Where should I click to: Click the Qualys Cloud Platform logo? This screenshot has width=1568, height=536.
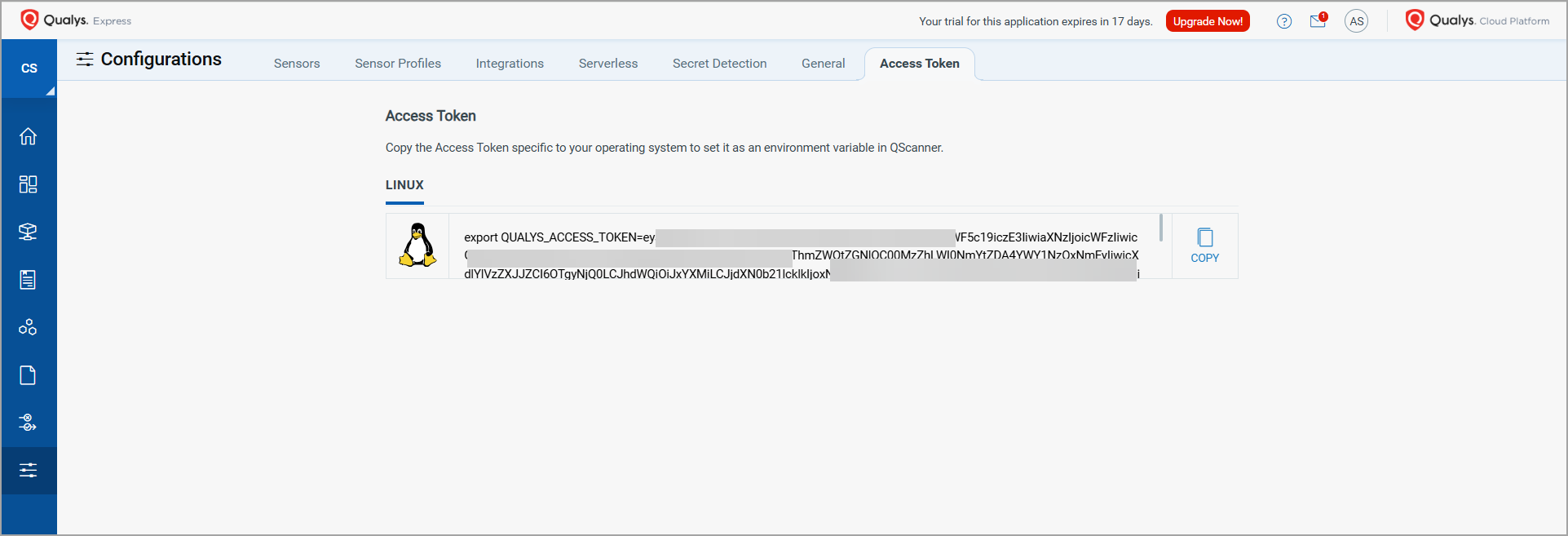[x=1477, y=20]
